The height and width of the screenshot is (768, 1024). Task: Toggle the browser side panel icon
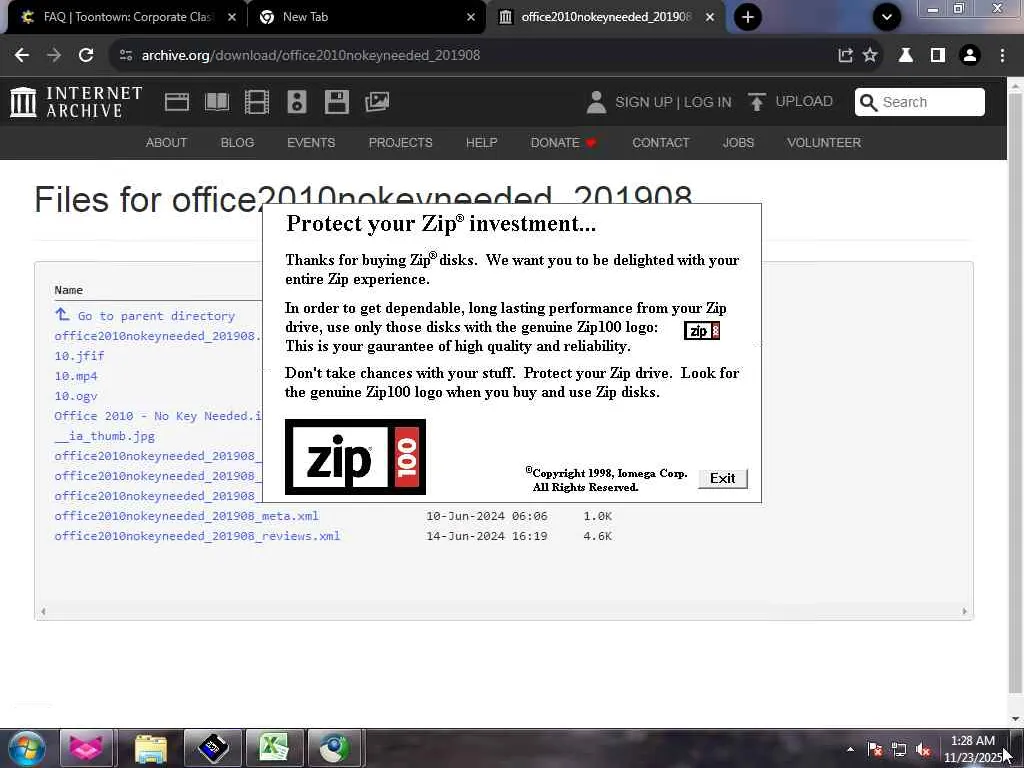938,55
